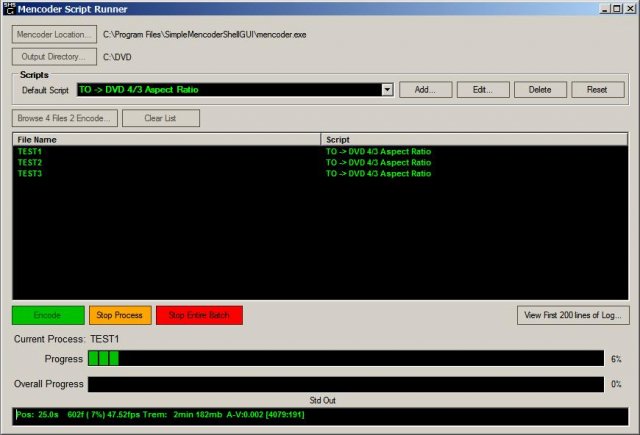Click the File Name column header

(x=167, y=140)
